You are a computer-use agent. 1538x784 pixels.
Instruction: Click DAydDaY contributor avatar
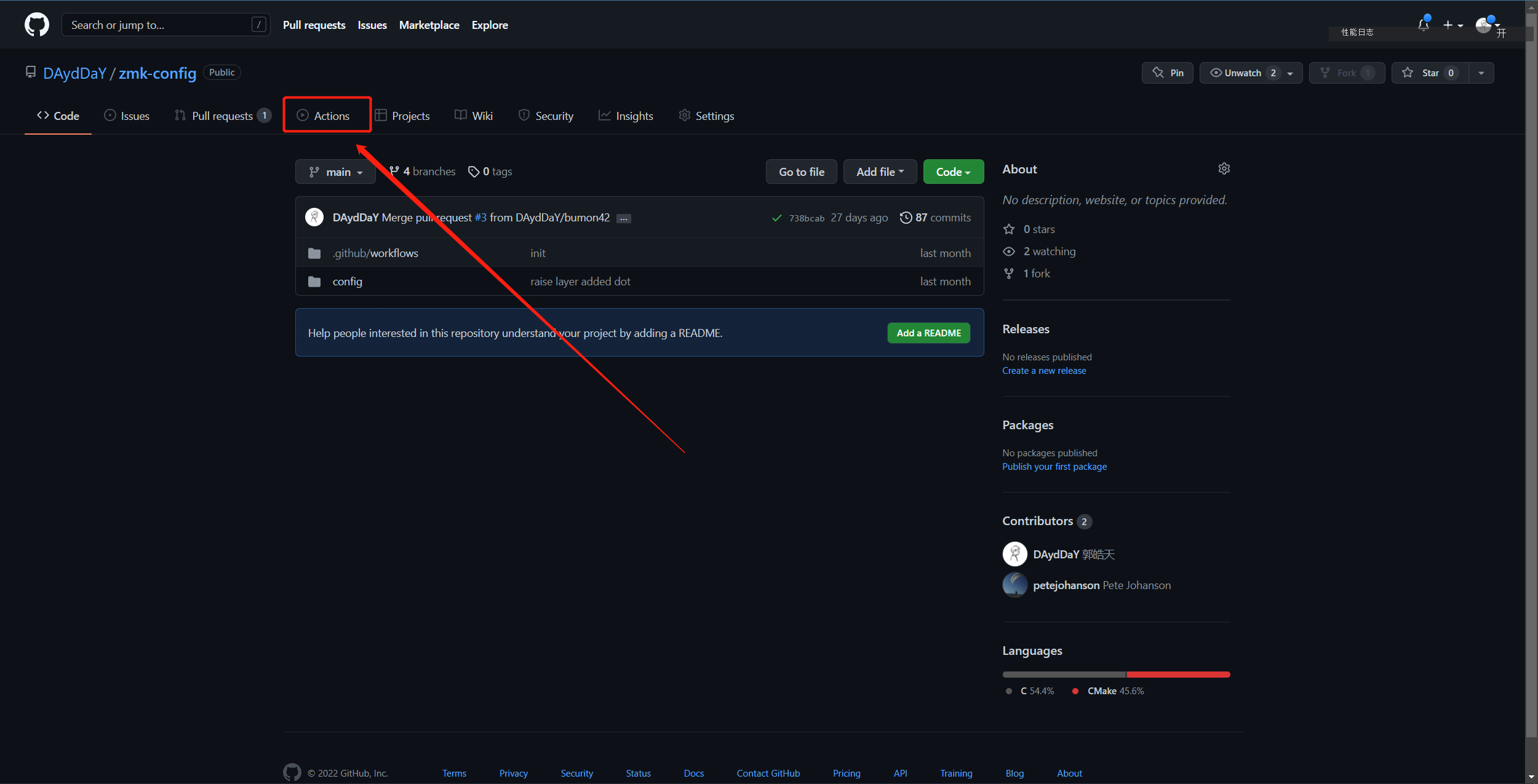click(1014, 554)
